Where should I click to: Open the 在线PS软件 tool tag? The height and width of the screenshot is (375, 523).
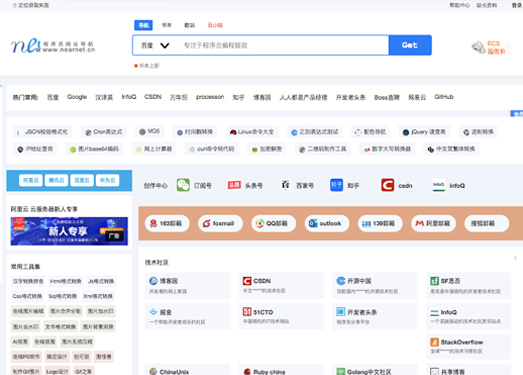point(26,356)
